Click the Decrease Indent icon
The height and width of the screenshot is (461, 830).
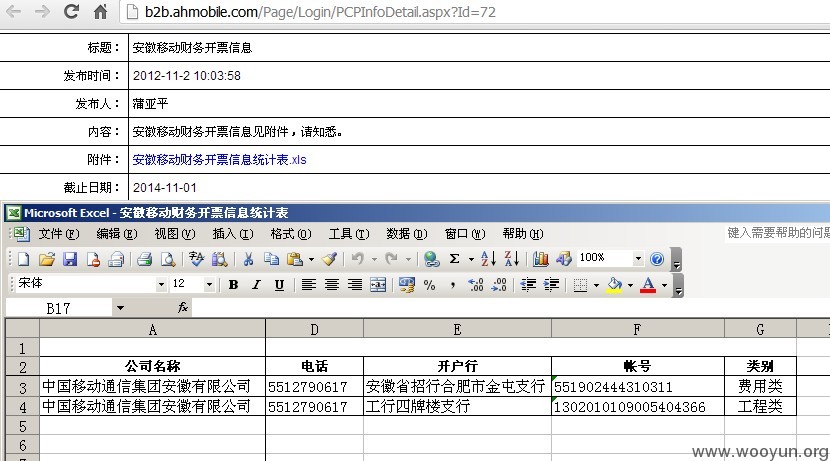click(x=528, y=285)
